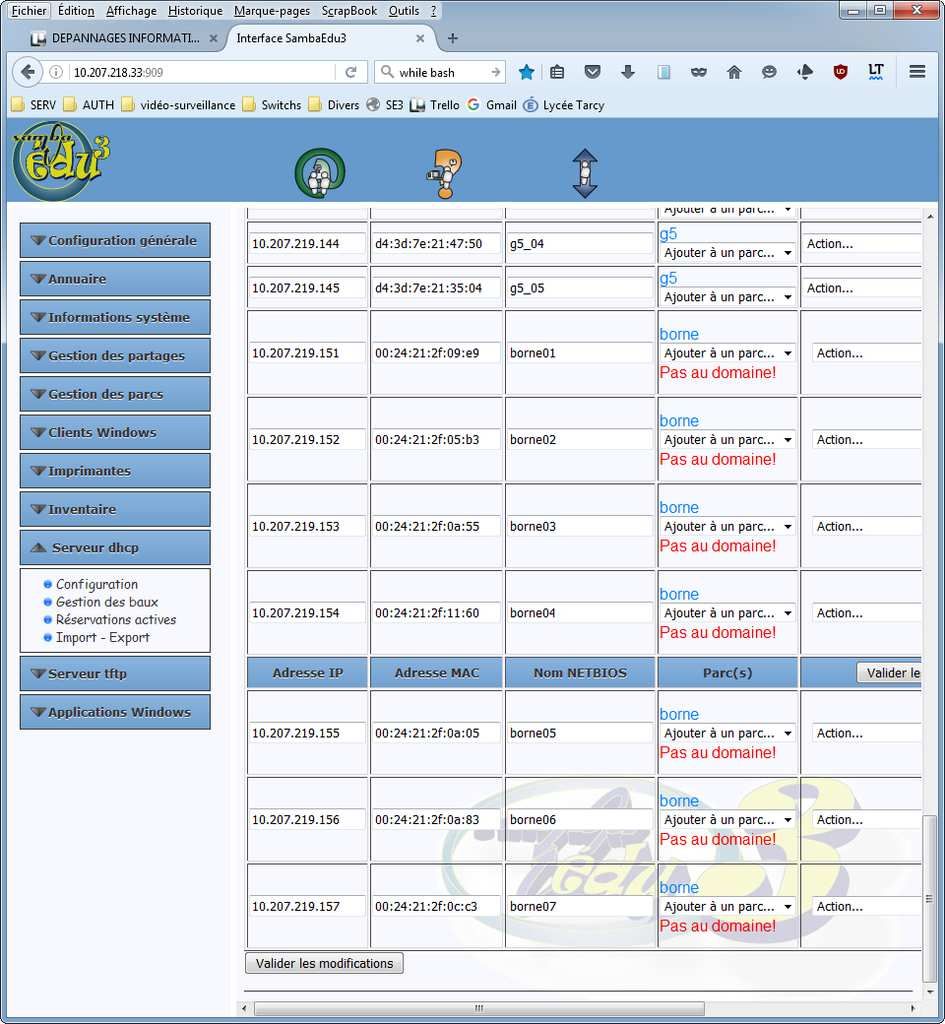Open the Réservations actives link
The width and height of the screenshot is (945, 1024).
(116, 619)
